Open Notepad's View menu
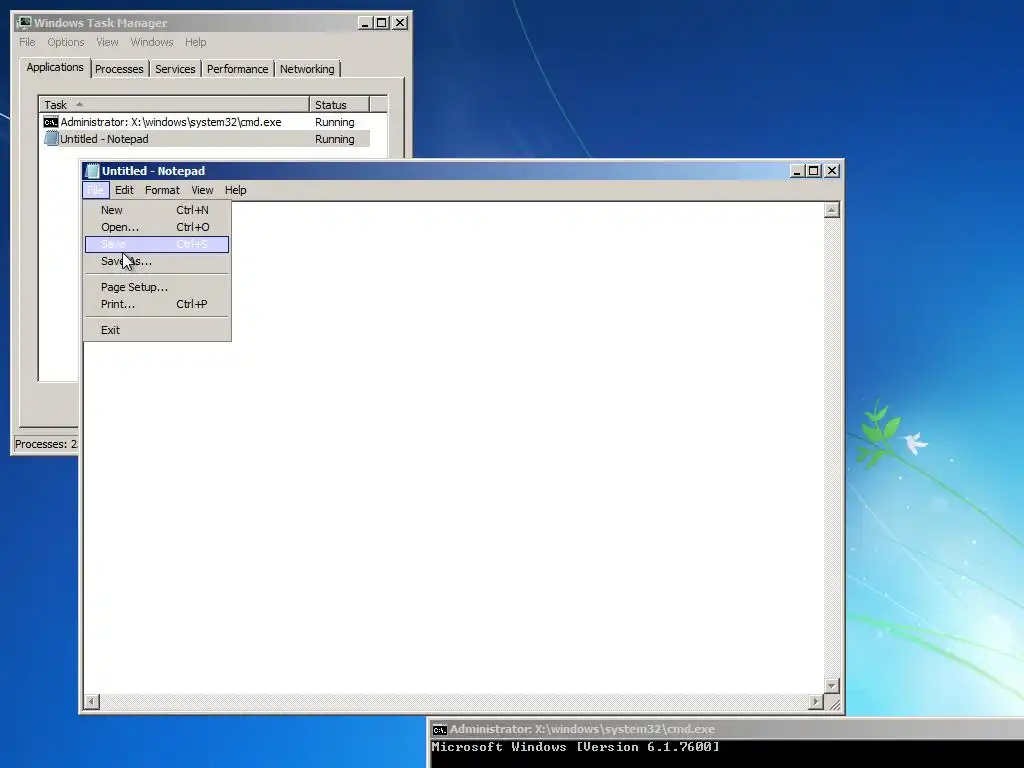Screen dimensions: 1024x768 [x=202, y=190]
